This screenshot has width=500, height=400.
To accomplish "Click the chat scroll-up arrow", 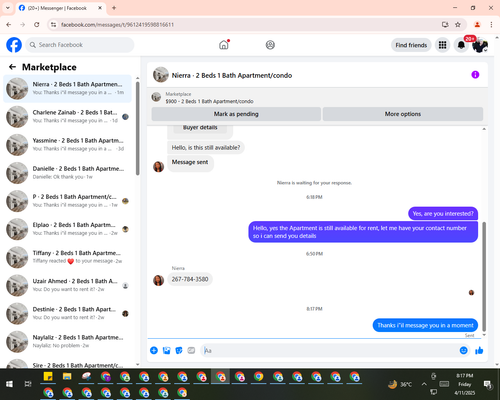I will (484, 129).
